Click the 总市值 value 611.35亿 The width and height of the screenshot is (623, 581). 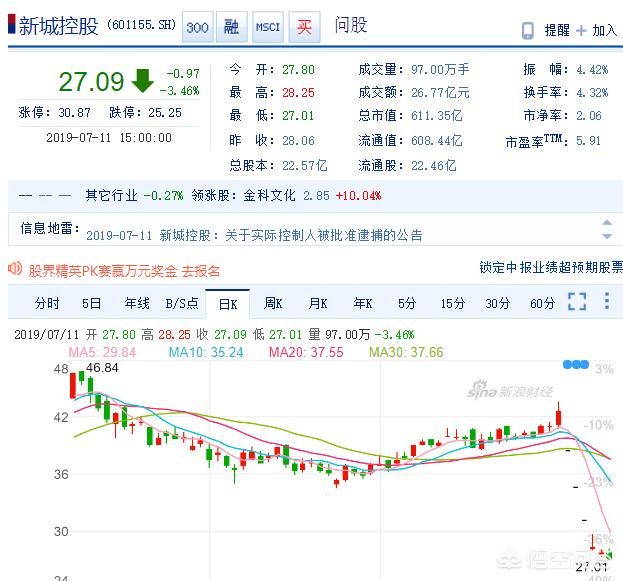(437, 115)
